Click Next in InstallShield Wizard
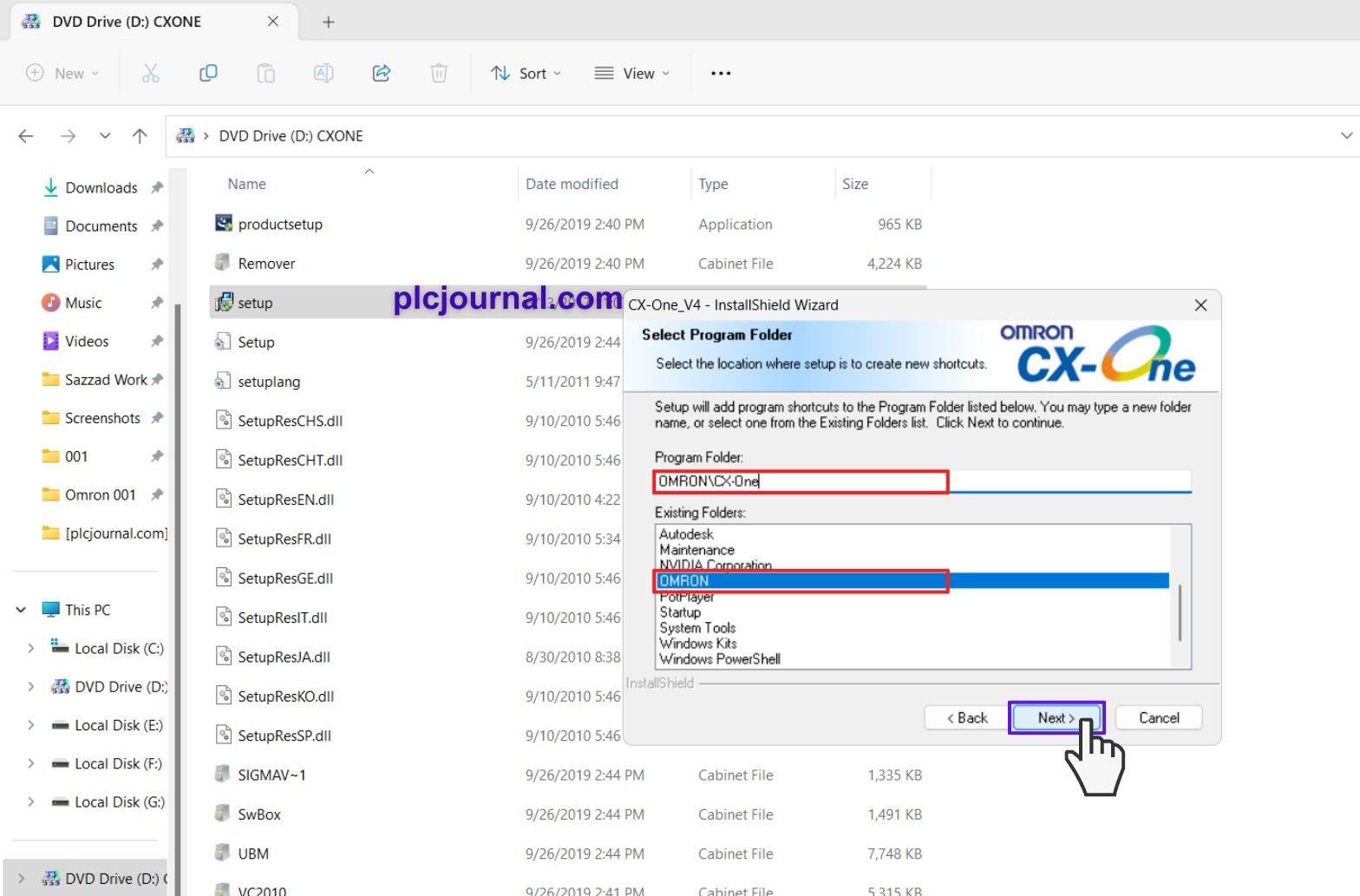 (1056, 718)
